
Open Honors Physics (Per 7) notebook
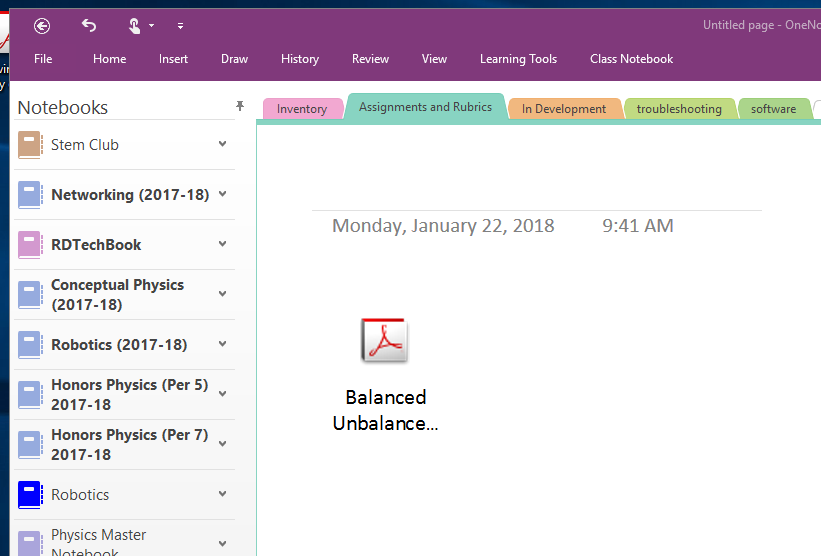[x=125, y=444]
